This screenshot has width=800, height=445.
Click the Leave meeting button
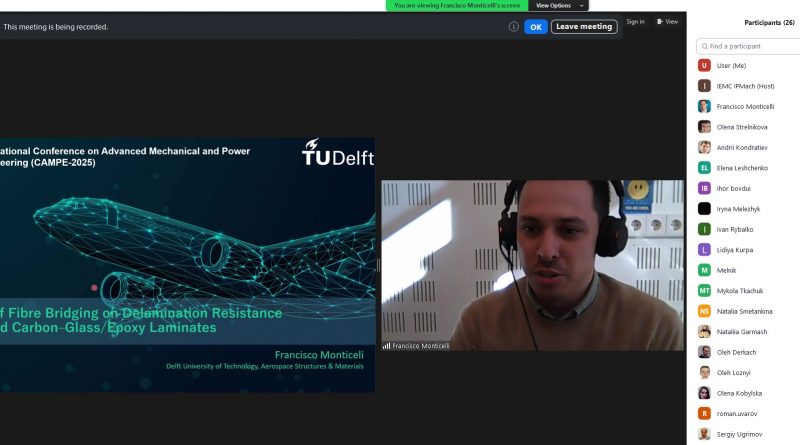(x=584, y=27)
